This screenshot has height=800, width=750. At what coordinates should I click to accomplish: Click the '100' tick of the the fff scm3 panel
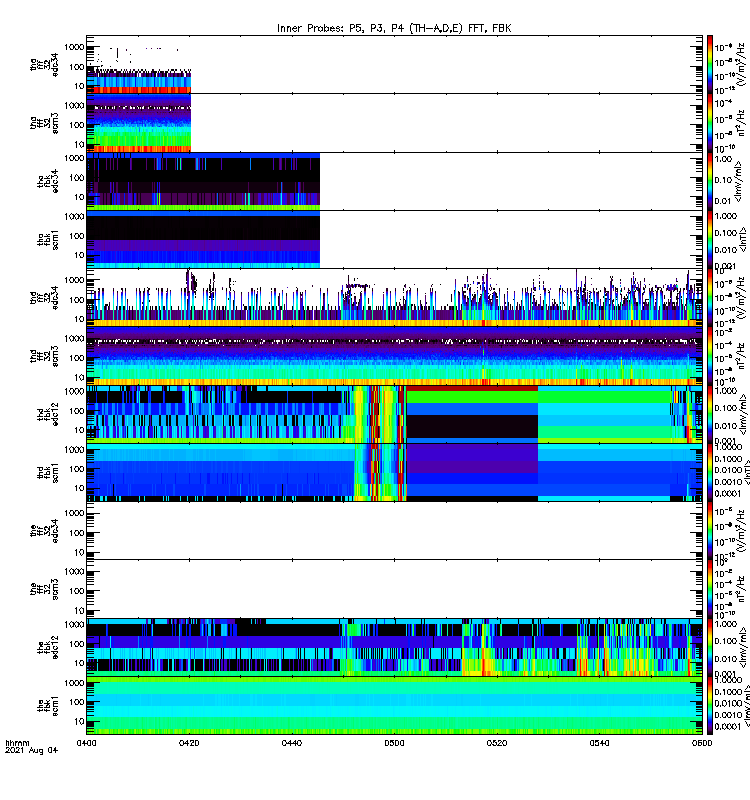click(77, 591)
